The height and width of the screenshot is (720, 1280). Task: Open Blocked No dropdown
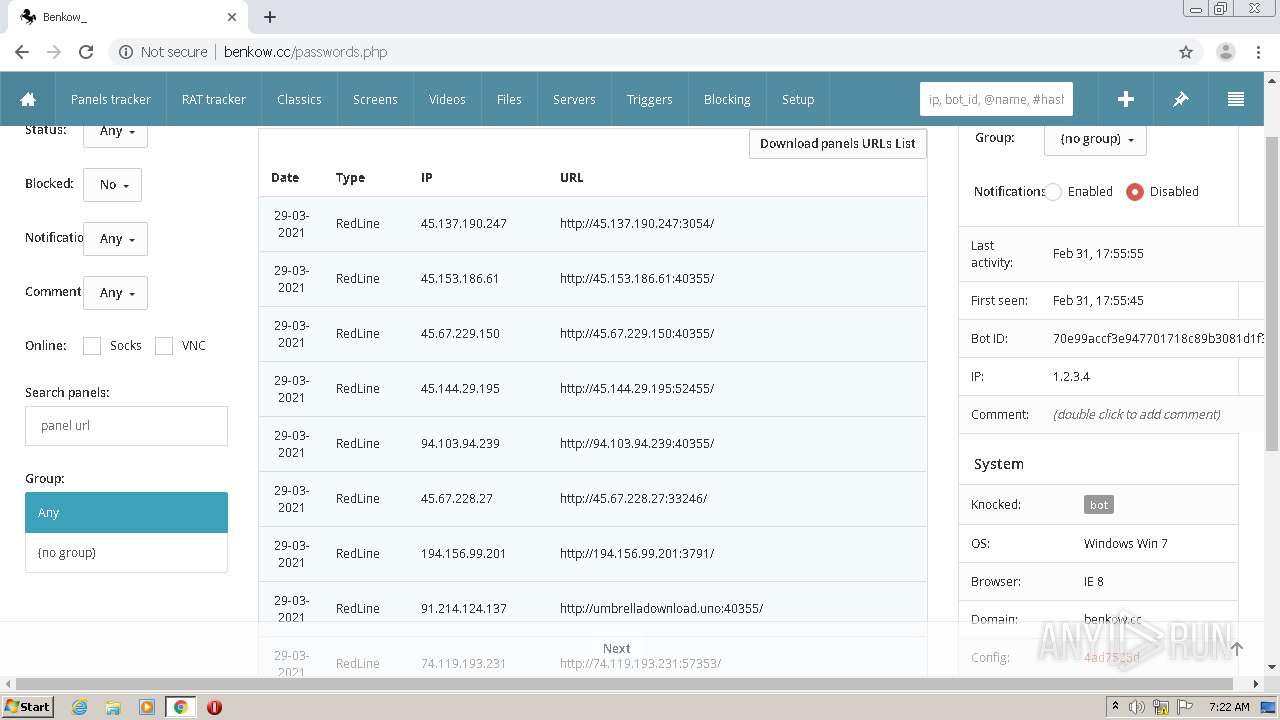pyautogui.click(x=112, y=185)
